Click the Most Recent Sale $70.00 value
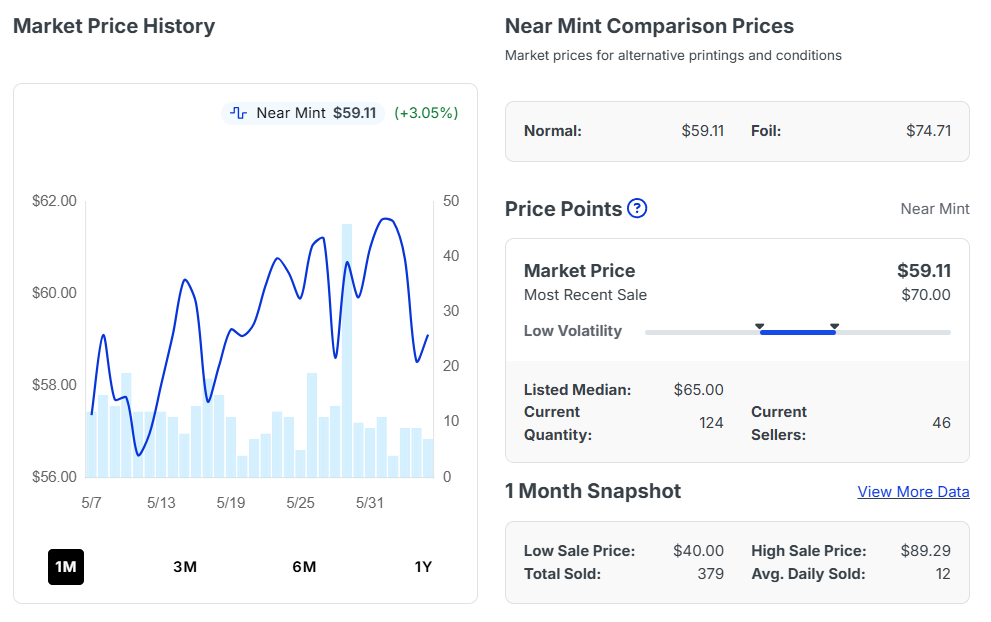The height and width of the screenshot is (622, 991). (926, 295)
